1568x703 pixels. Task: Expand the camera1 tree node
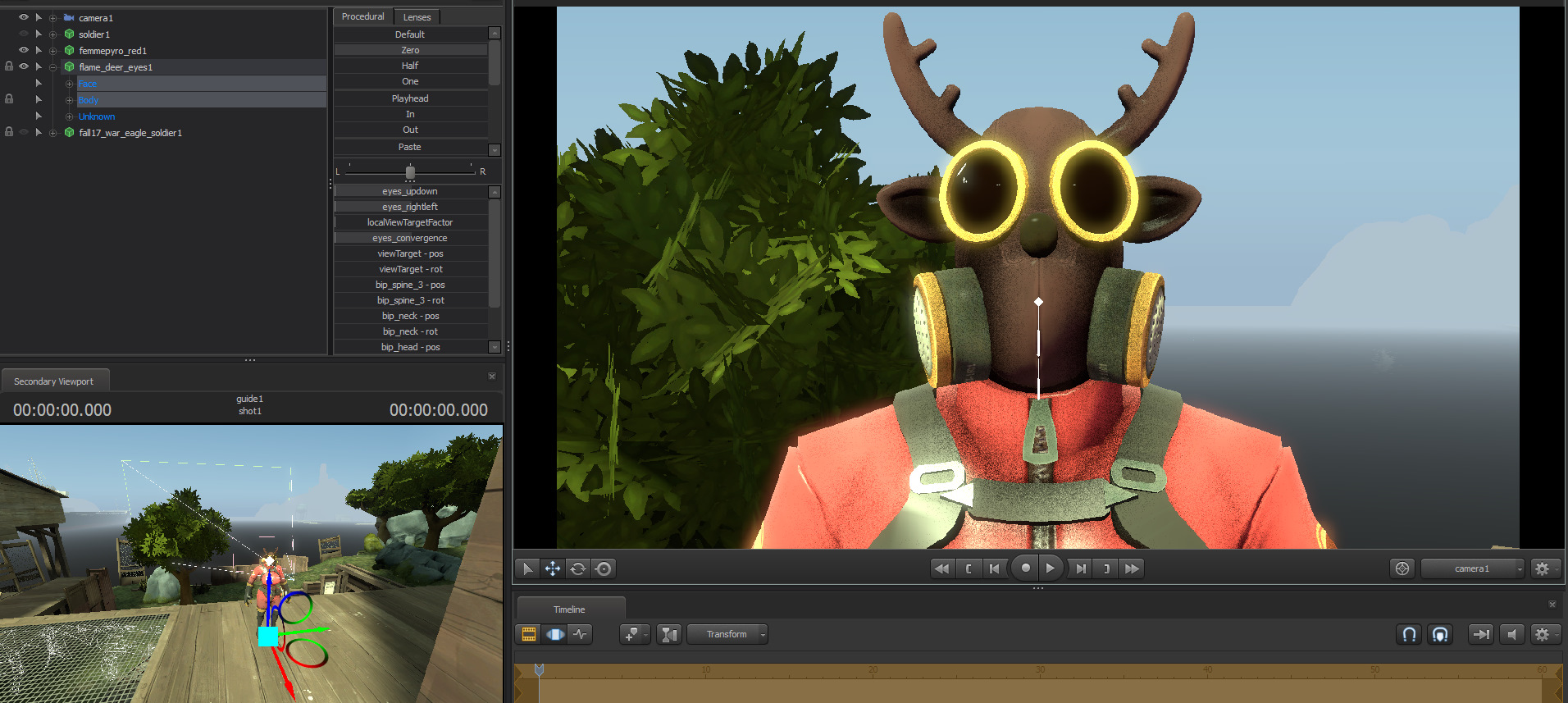pos(53,18)
